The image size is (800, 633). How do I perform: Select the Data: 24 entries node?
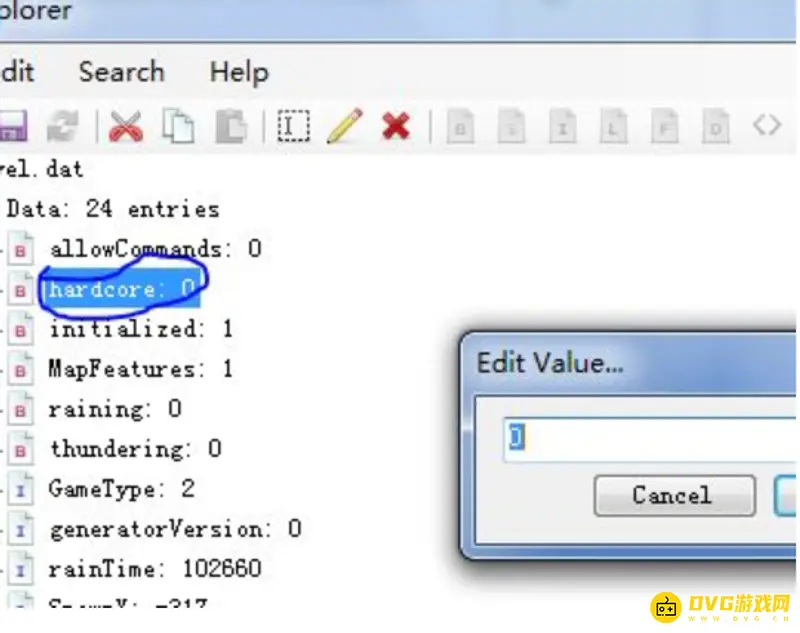(112, 209)
